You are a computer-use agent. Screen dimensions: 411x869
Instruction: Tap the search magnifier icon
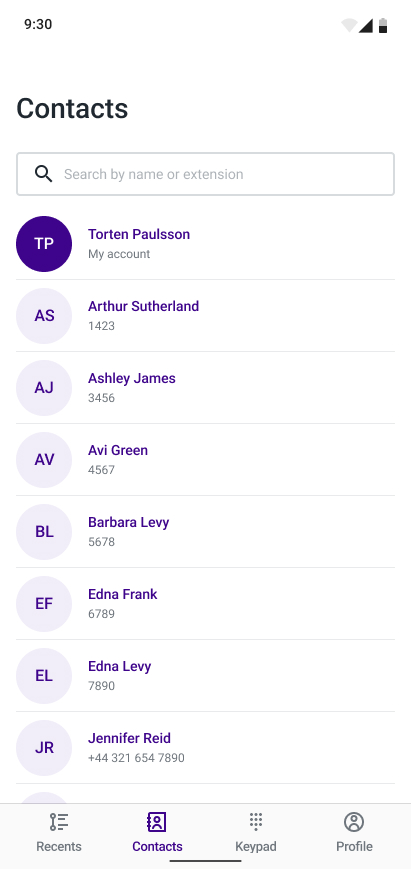point(44,174)
